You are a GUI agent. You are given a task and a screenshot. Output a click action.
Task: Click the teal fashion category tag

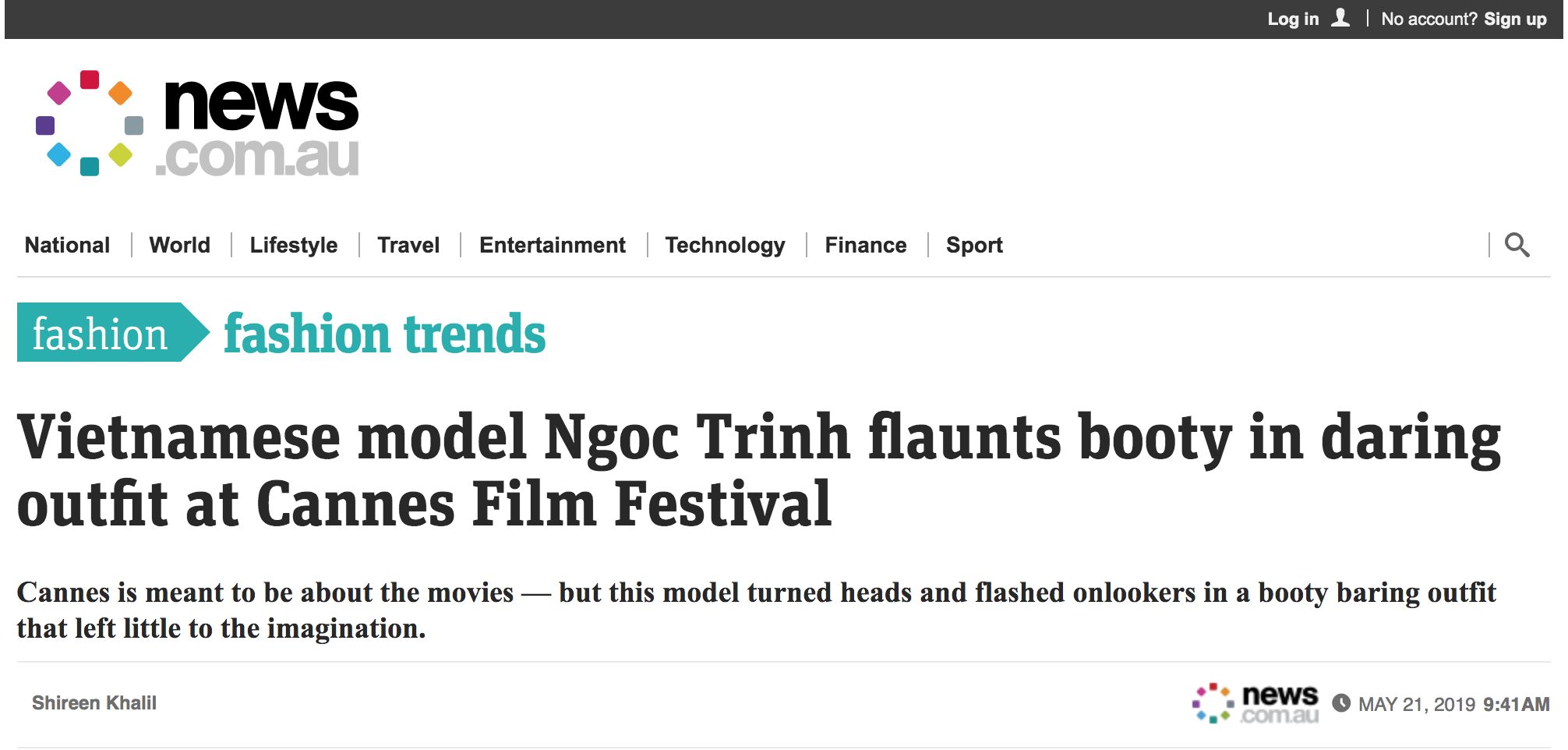tap(101, 333)
